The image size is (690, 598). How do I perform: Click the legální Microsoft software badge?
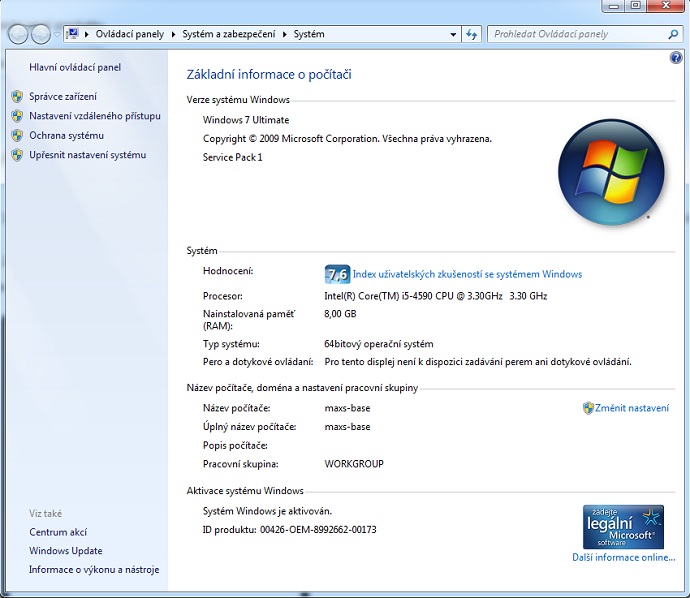point(623,527)
